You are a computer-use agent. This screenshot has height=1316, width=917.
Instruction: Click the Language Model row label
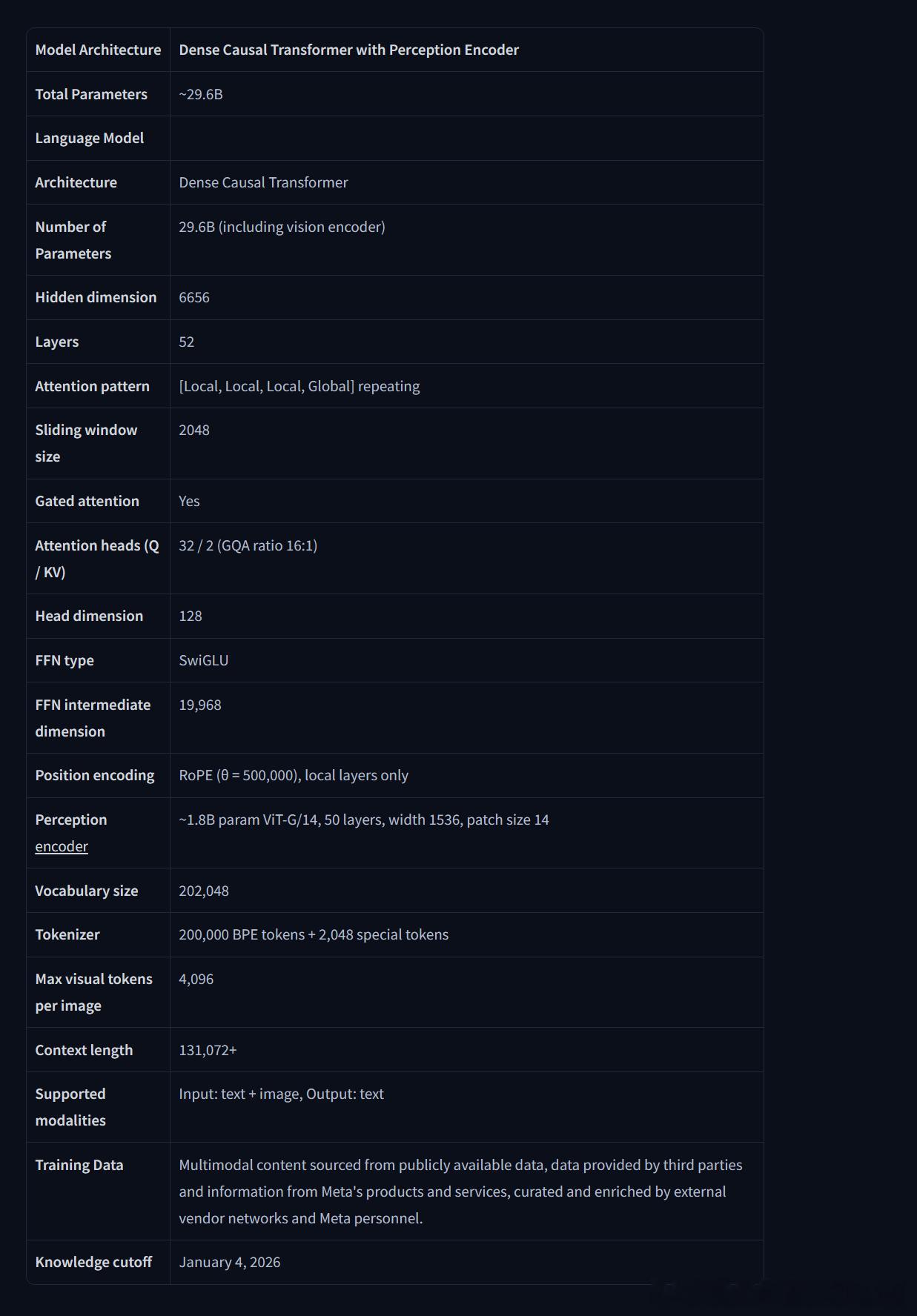coord(90,138)
